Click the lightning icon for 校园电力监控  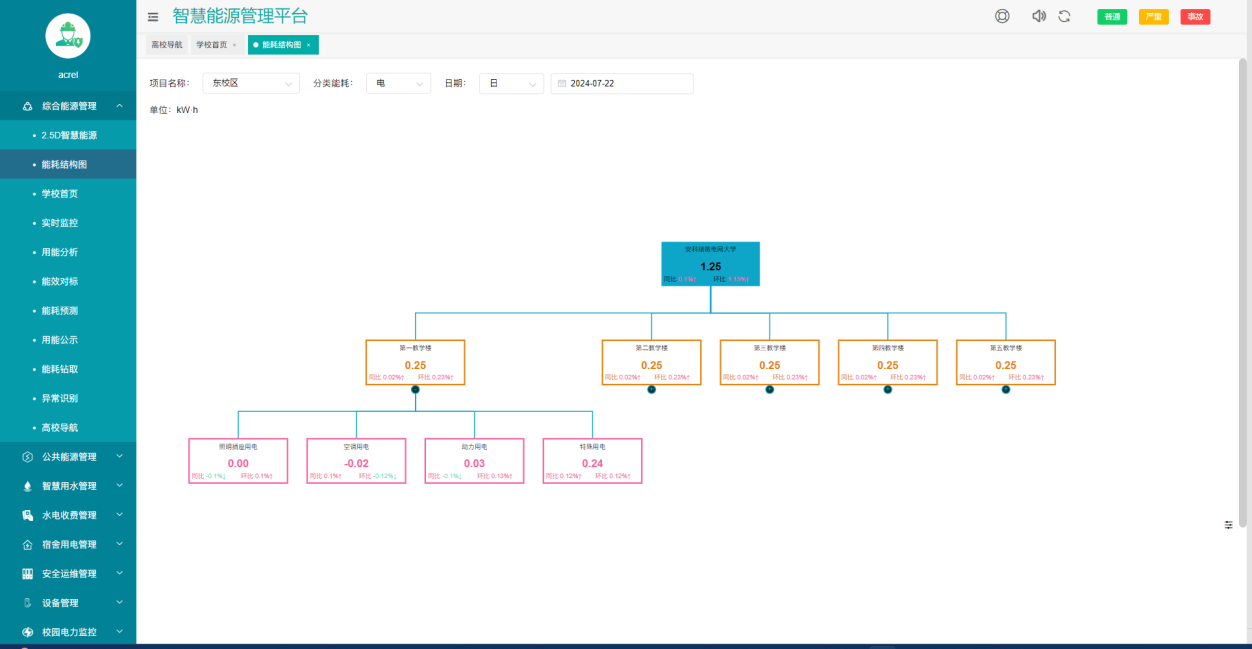click(27, 632)
